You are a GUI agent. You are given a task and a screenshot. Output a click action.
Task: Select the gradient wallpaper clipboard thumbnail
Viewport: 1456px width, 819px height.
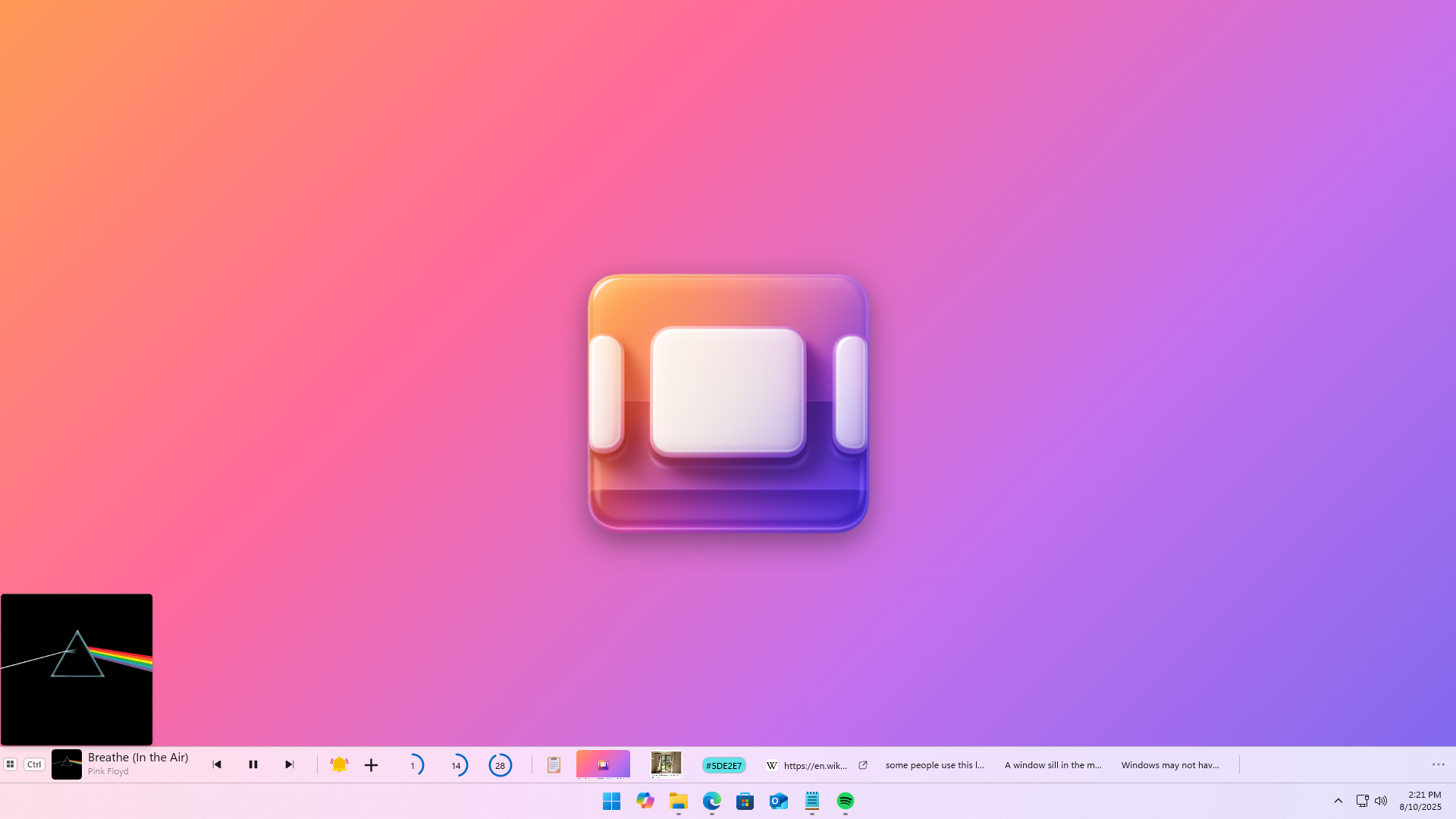pos(603,764)
